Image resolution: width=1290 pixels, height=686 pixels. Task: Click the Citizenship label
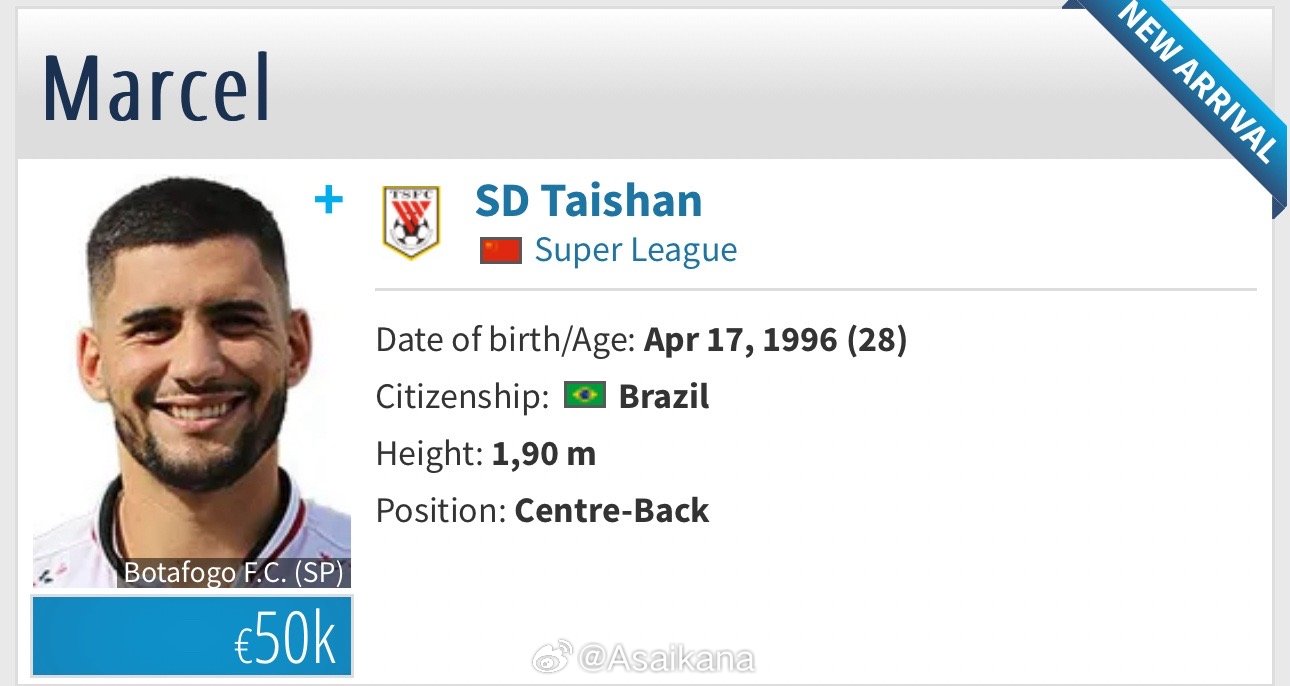click(x=462, y=397)
